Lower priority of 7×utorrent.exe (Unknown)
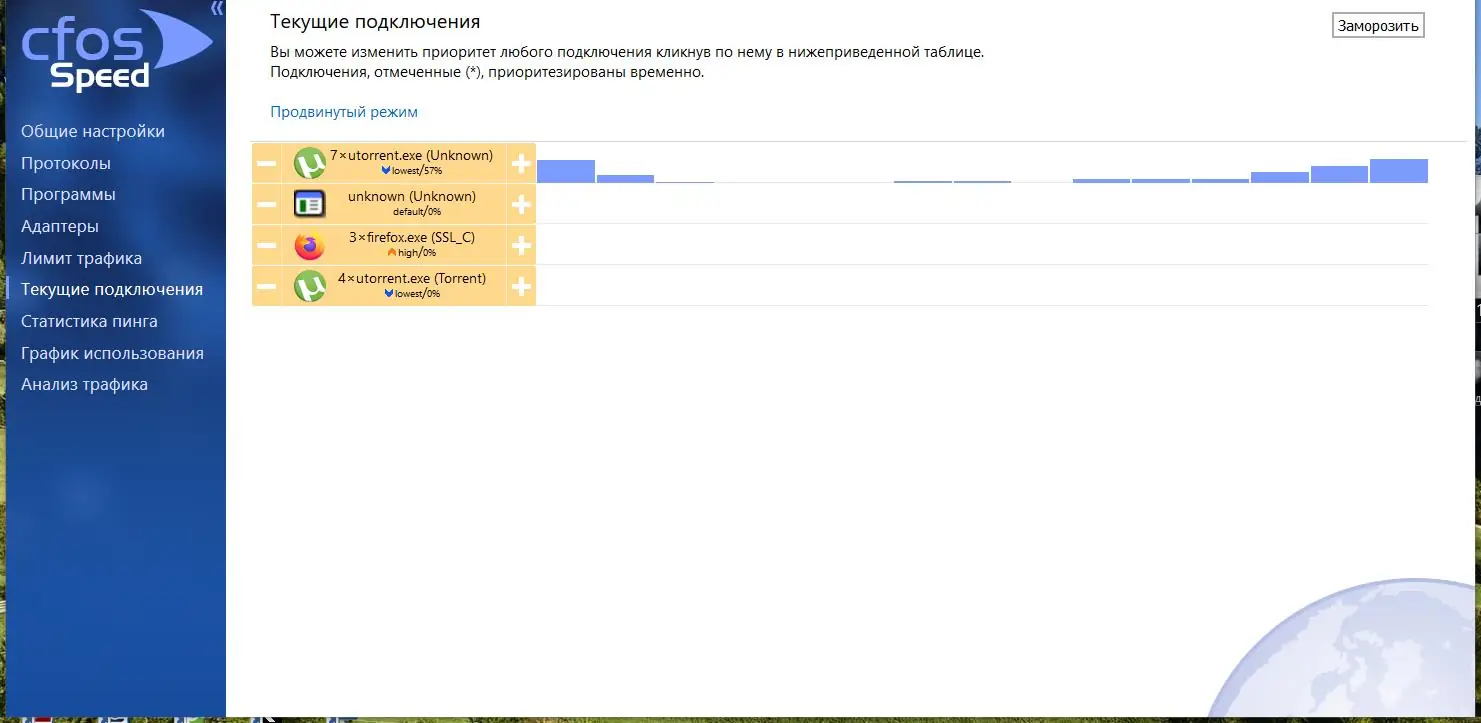1481x723 pixels. point(267,163)
